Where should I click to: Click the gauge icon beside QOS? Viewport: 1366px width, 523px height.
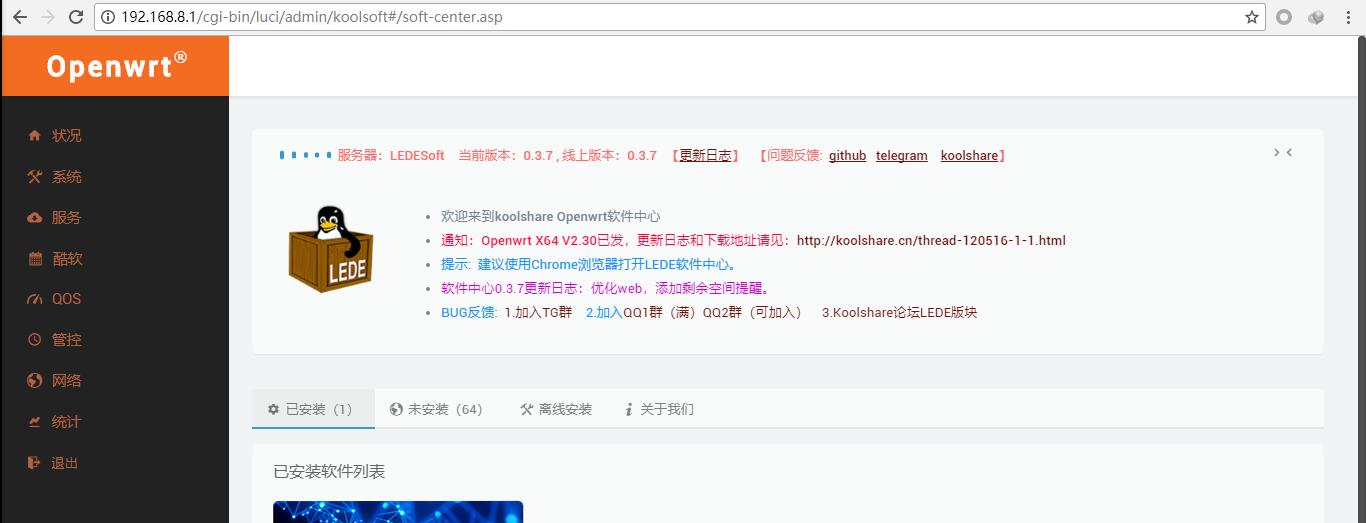[x=35, y=299]
